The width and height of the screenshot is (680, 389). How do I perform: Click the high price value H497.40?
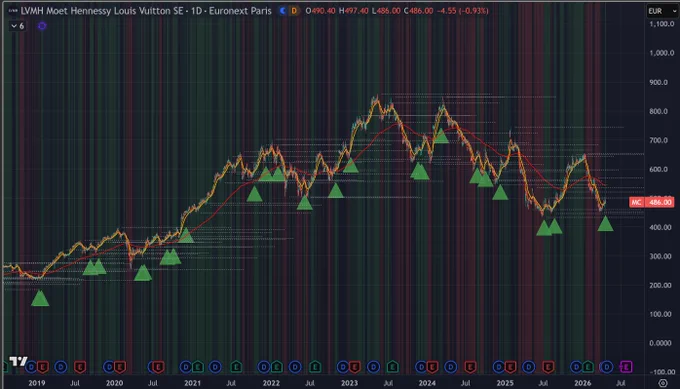pyautogui.click(x=353, y=11)
